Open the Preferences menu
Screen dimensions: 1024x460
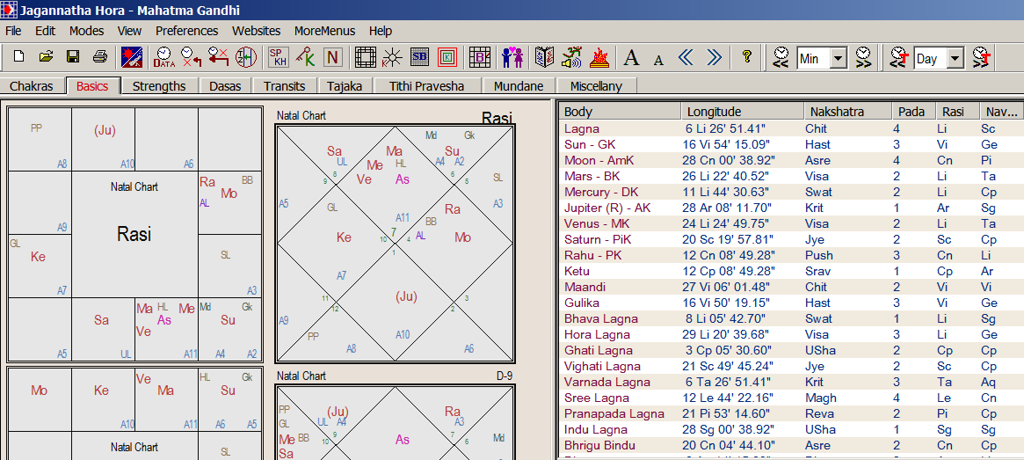(187, 31)
